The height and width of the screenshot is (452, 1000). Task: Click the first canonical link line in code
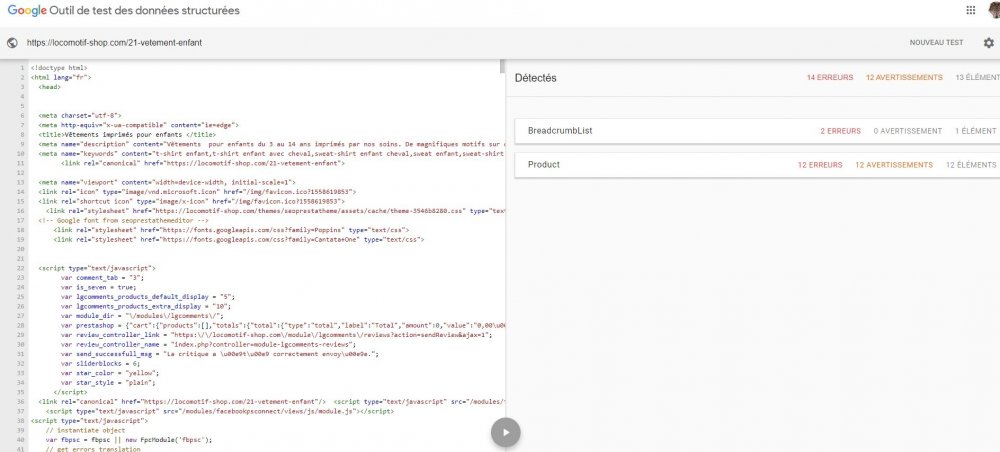tap(203, 163)
